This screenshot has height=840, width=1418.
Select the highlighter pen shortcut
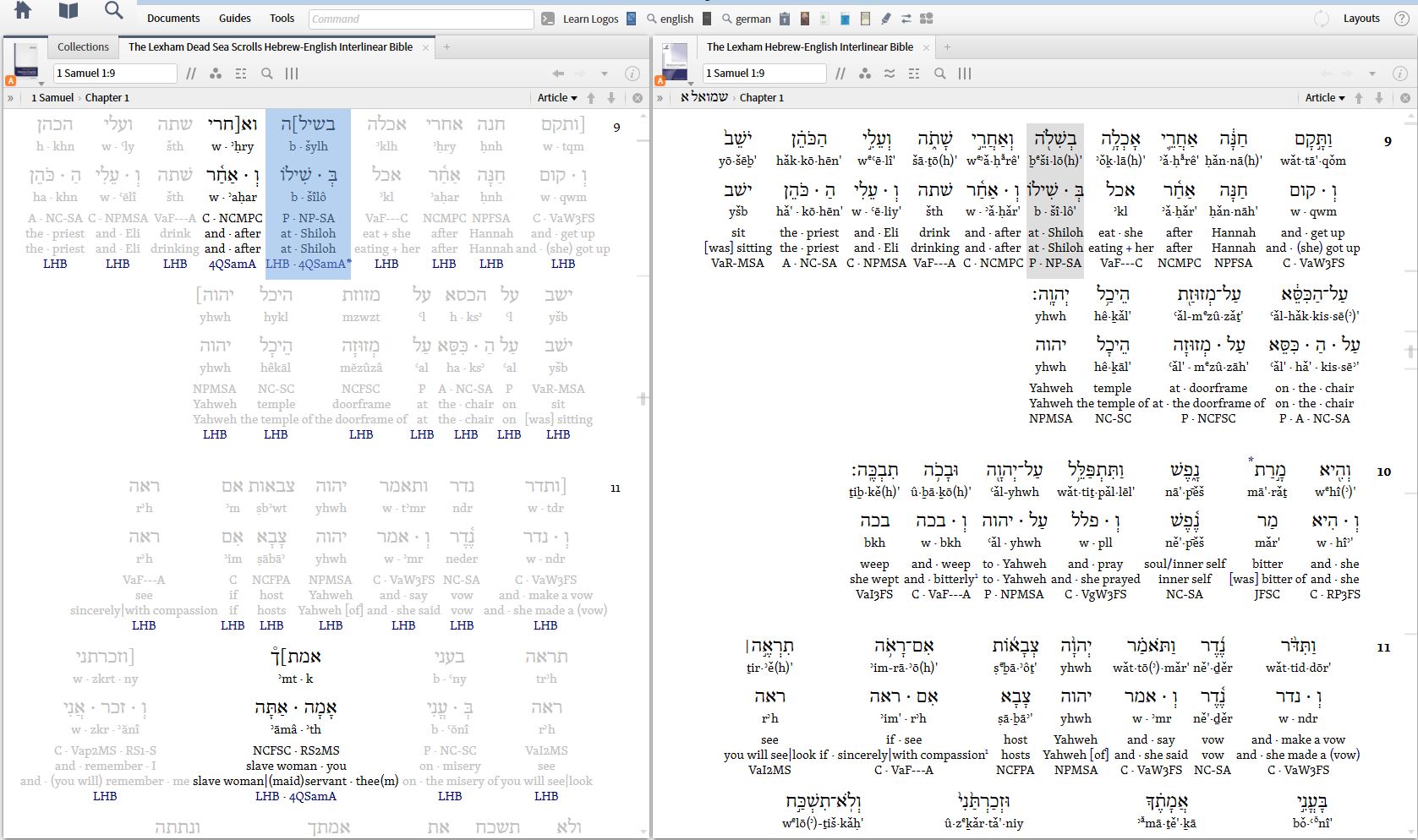tap(885, 19)
